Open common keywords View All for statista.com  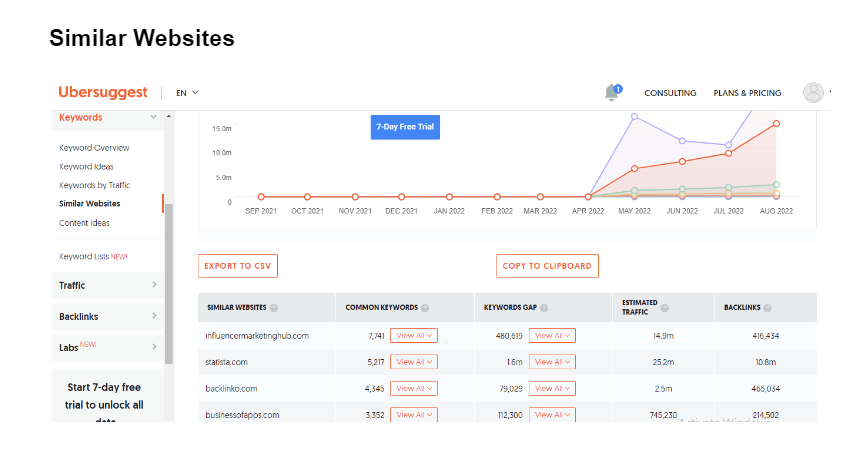[414, 362]
